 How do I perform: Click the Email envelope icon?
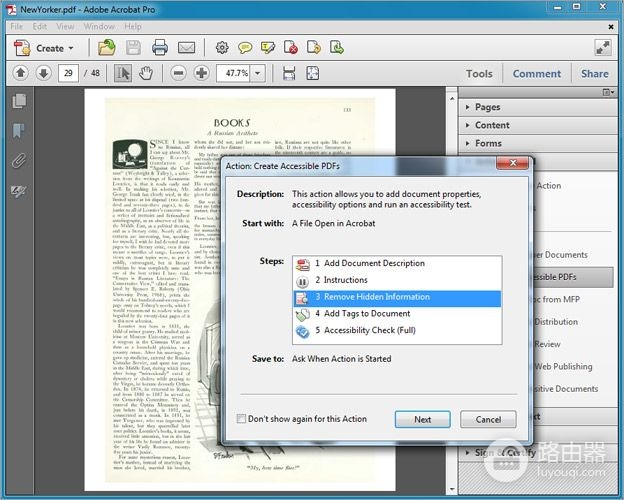(x=186, y=48)
